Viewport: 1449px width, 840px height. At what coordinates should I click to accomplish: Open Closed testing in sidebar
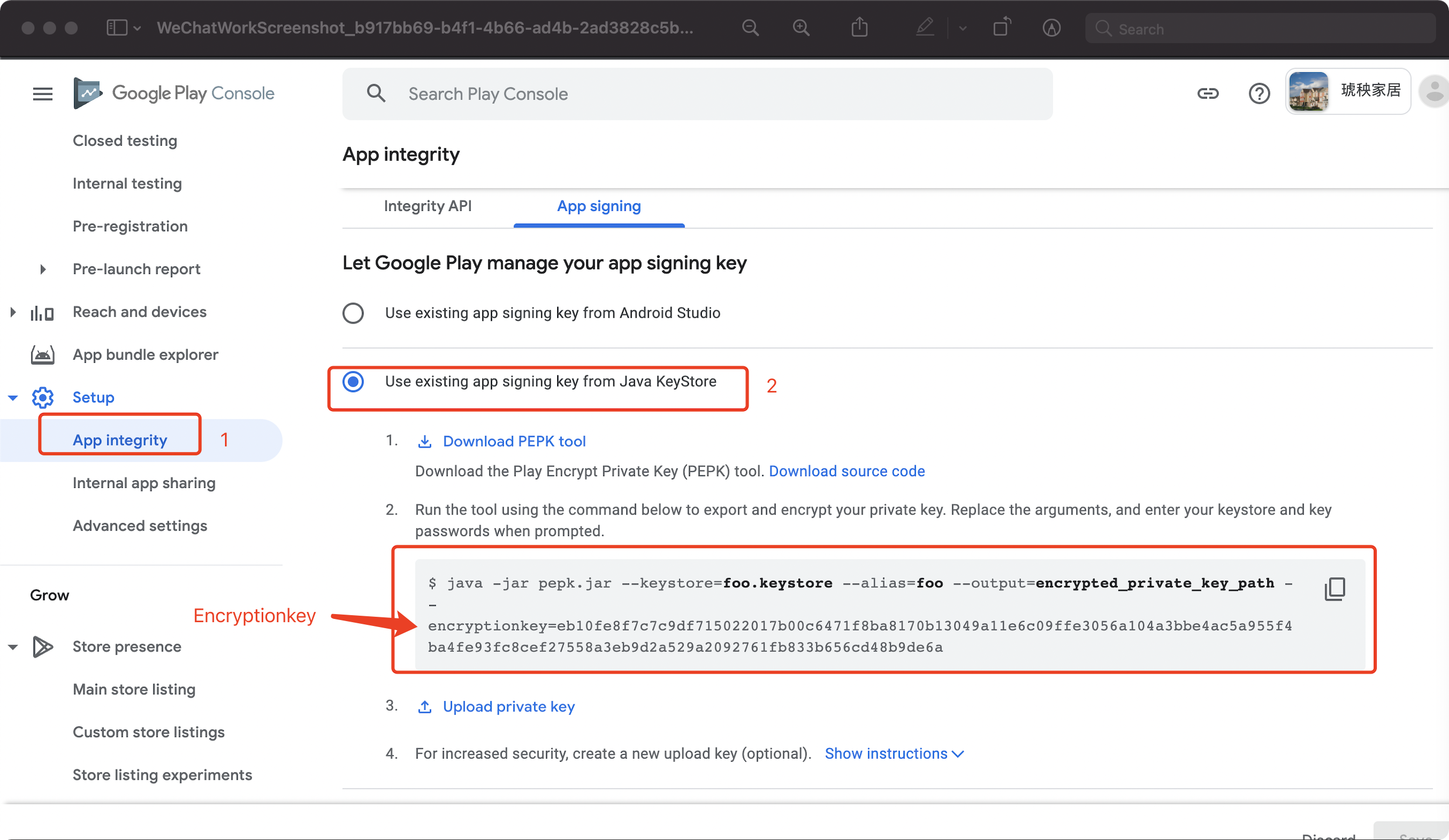[125, 141]
